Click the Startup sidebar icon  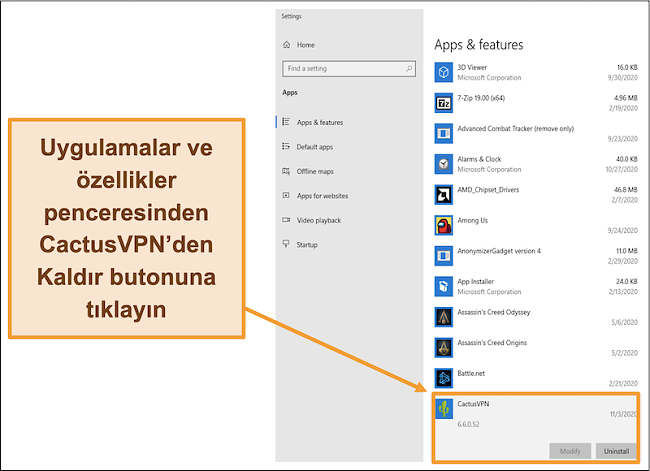[x=286, y=244]
